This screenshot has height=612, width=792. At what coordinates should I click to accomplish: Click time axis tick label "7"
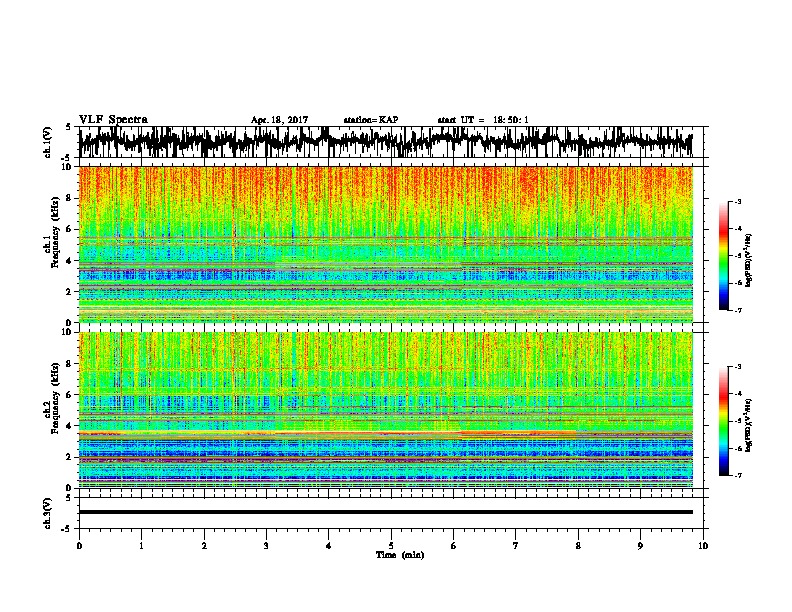coord(516,546)
